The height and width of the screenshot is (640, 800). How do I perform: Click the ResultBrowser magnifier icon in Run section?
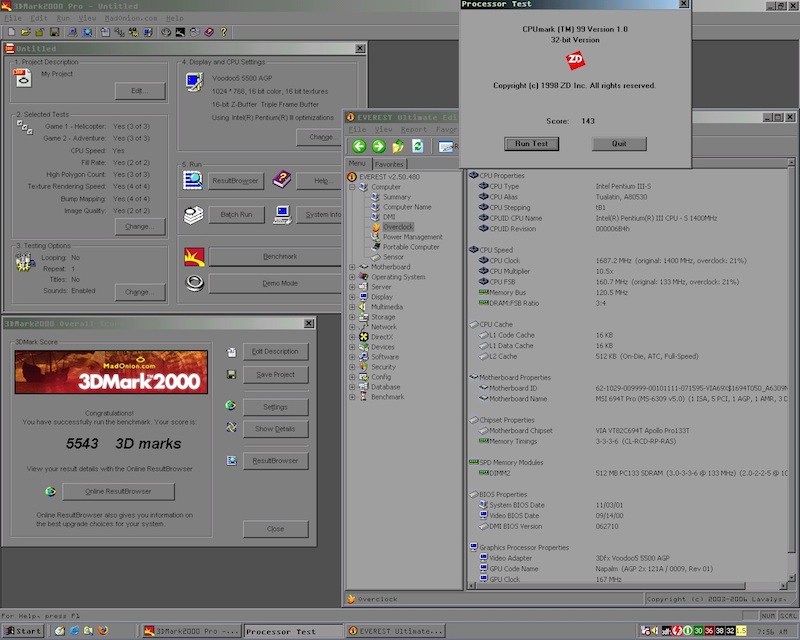pyautogui.click(x=193, y=180)
